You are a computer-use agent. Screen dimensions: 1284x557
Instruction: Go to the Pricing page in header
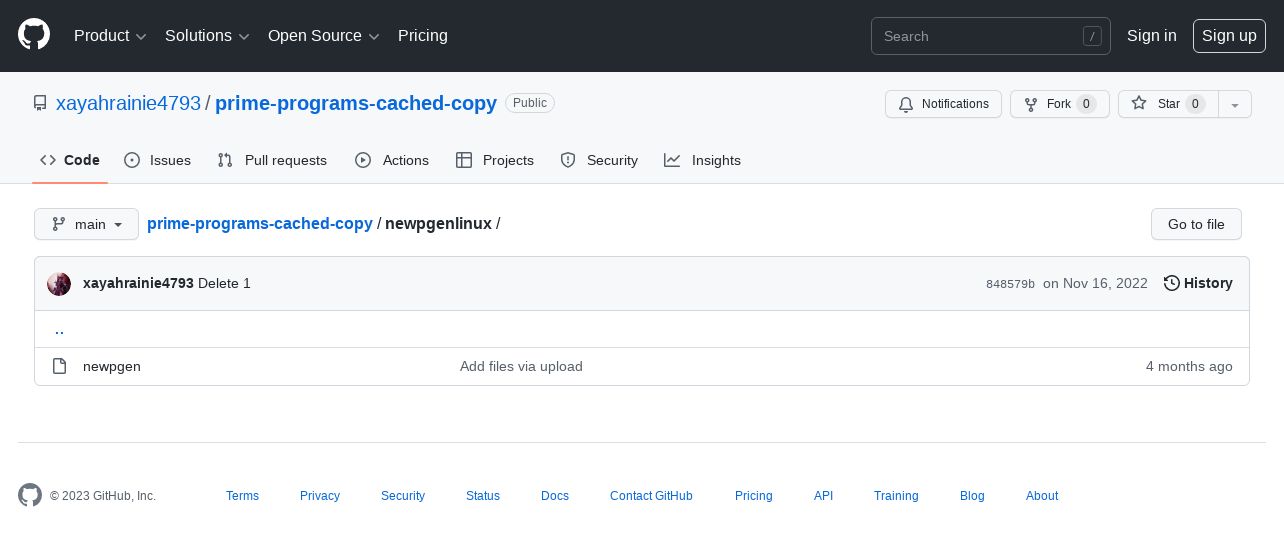(x=423, y=36)
